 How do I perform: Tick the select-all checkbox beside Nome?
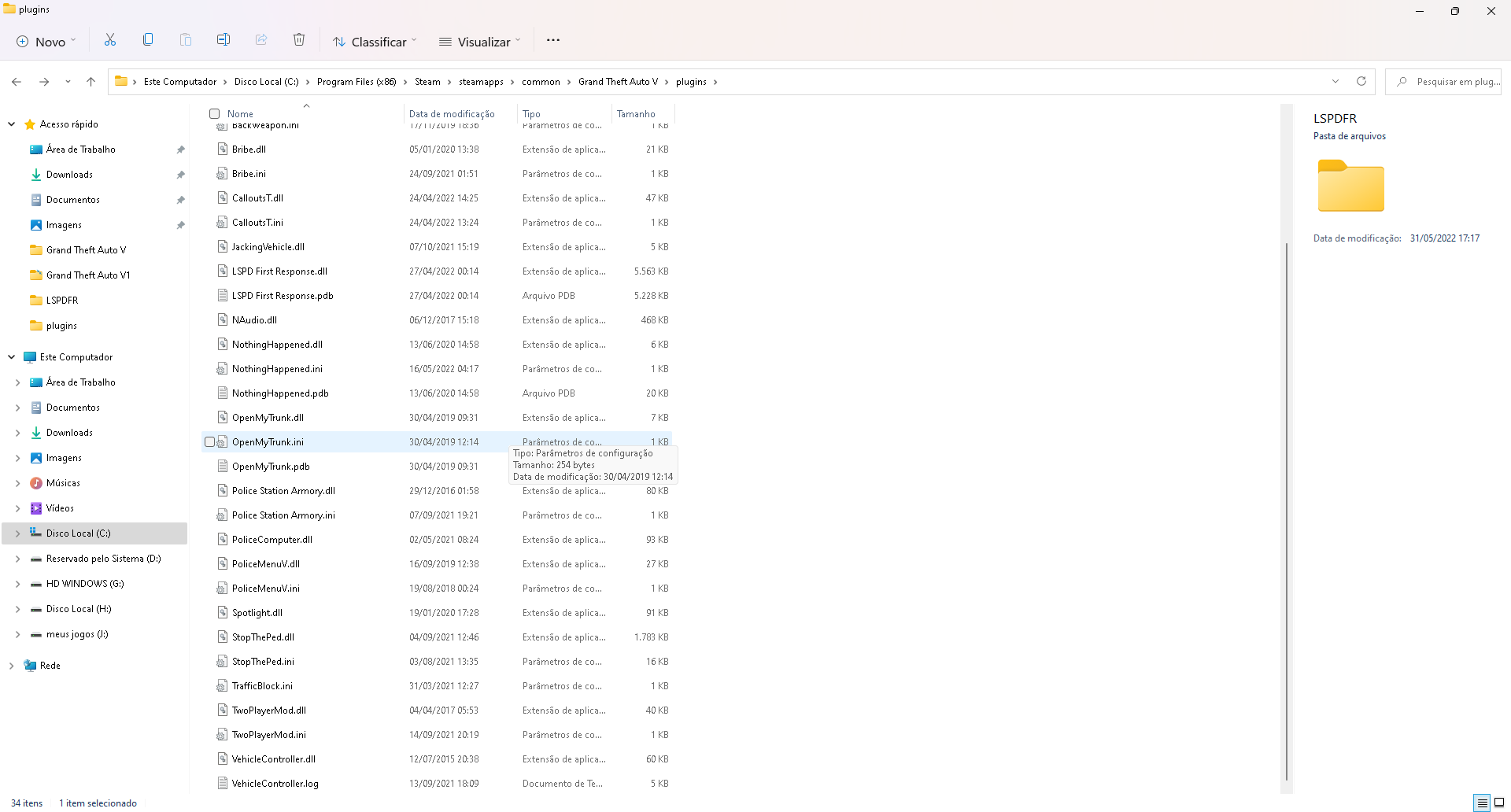214,114
